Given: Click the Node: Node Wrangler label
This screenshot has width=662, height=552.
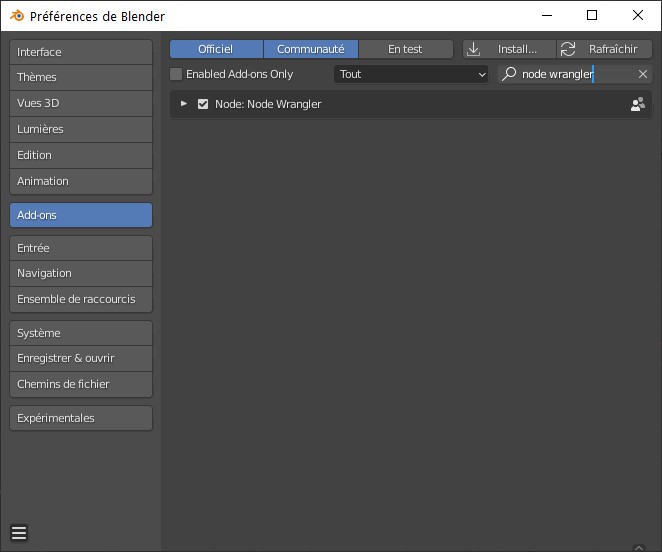Looking at the screenshot, I should pyautogui.click(x=268, y=104).
